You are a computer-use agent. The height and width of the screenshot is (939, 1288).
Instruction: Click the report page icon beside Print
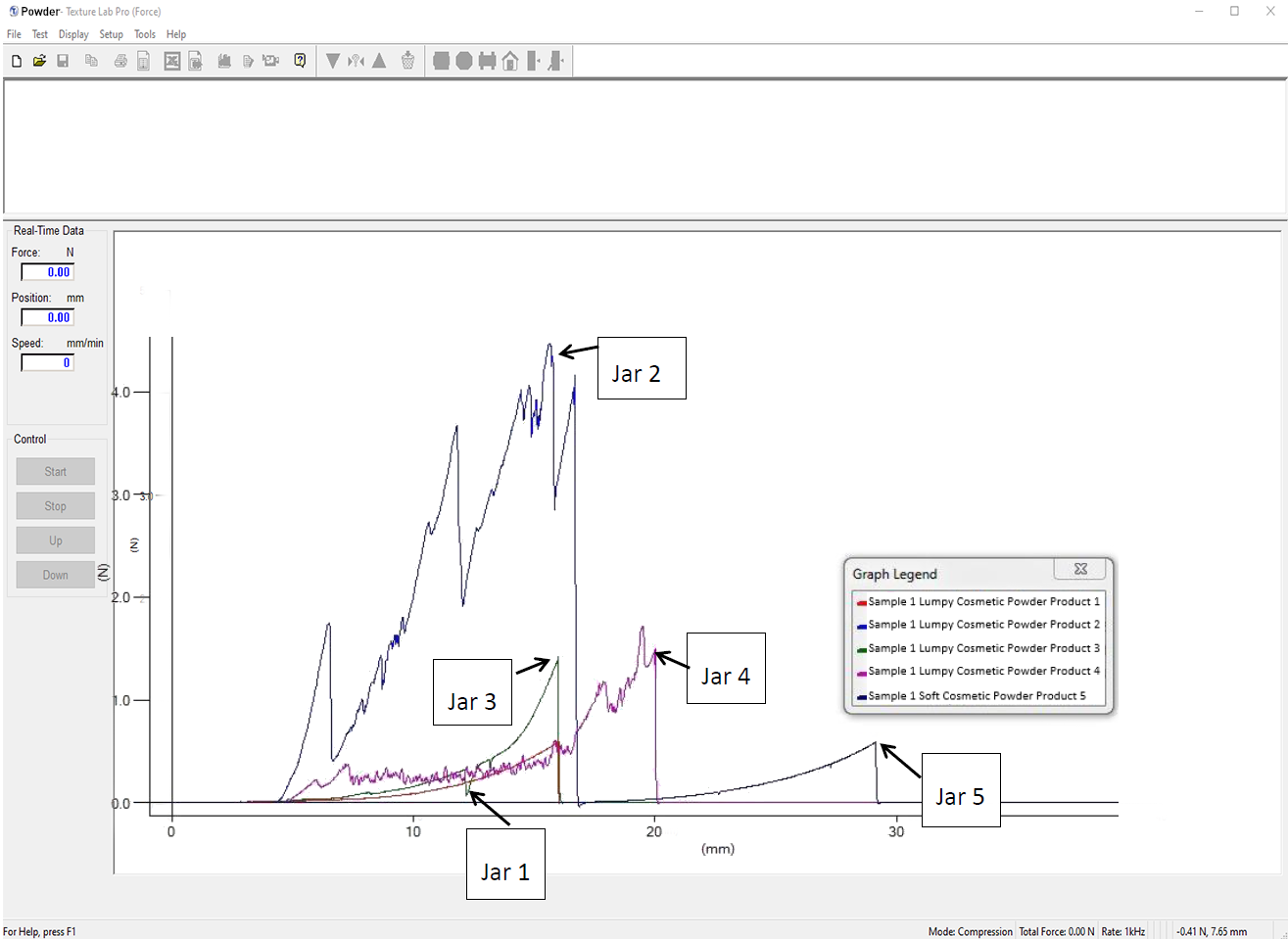(x=143, y=62)
